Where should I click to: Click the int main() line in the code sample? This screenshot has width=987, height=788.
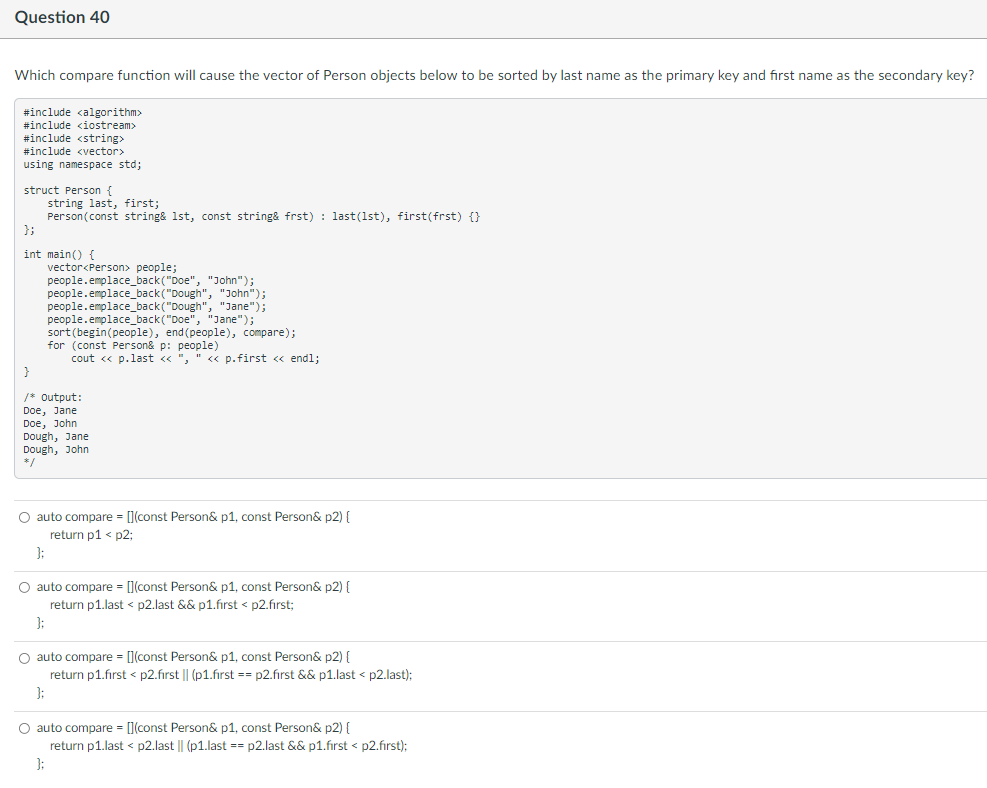pyautogui.click(x=55, y=253)
